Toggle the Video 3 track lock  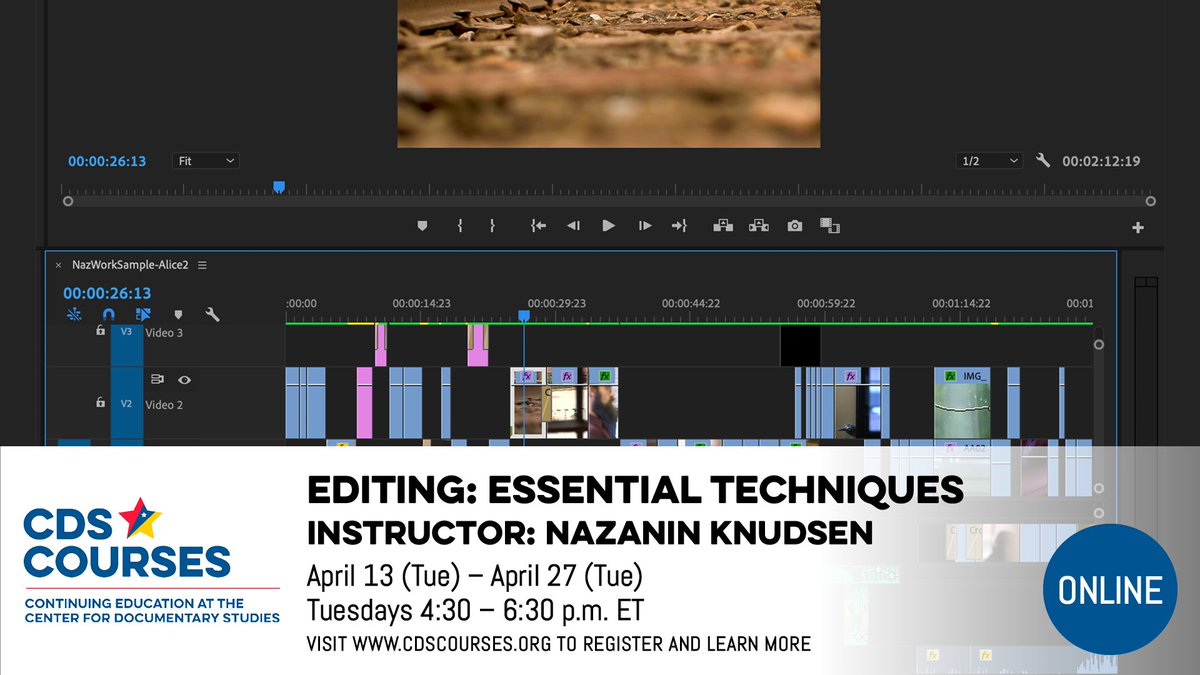tap(99, 330)
